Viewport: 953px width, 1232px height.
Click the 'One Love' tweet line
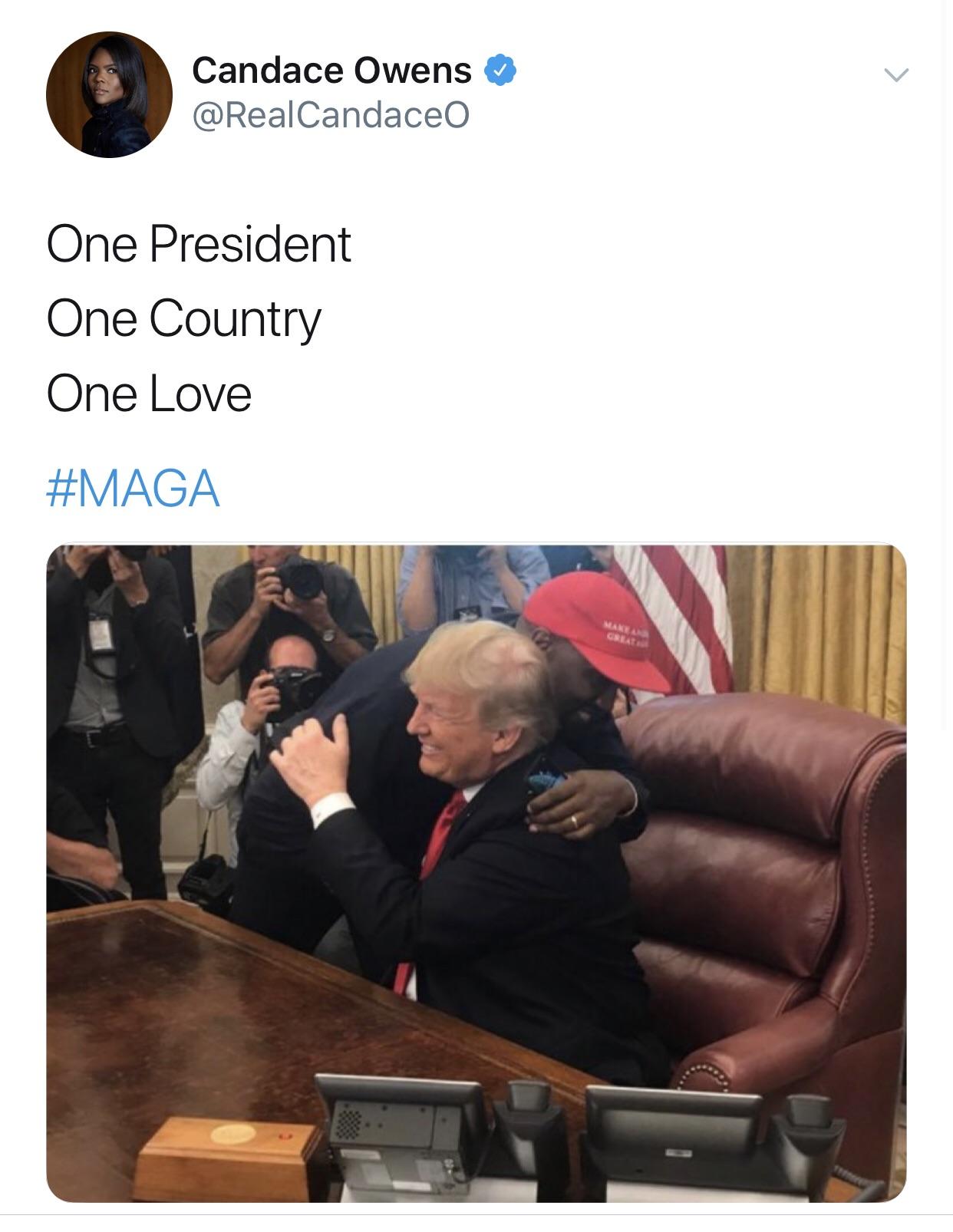point(149,394)
